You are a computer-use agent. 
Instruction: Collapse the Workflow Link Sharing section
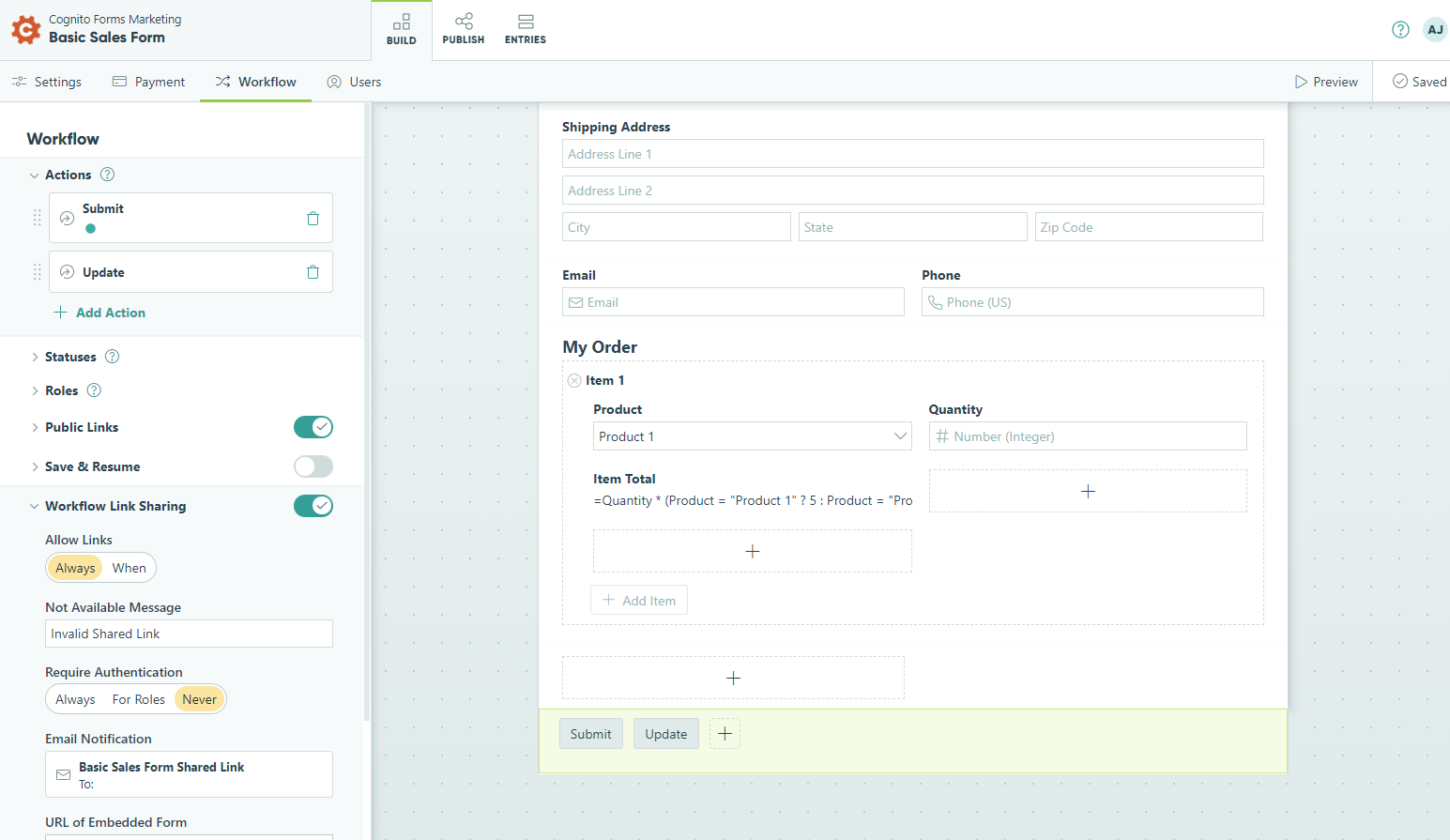click(x=35, y=506)
